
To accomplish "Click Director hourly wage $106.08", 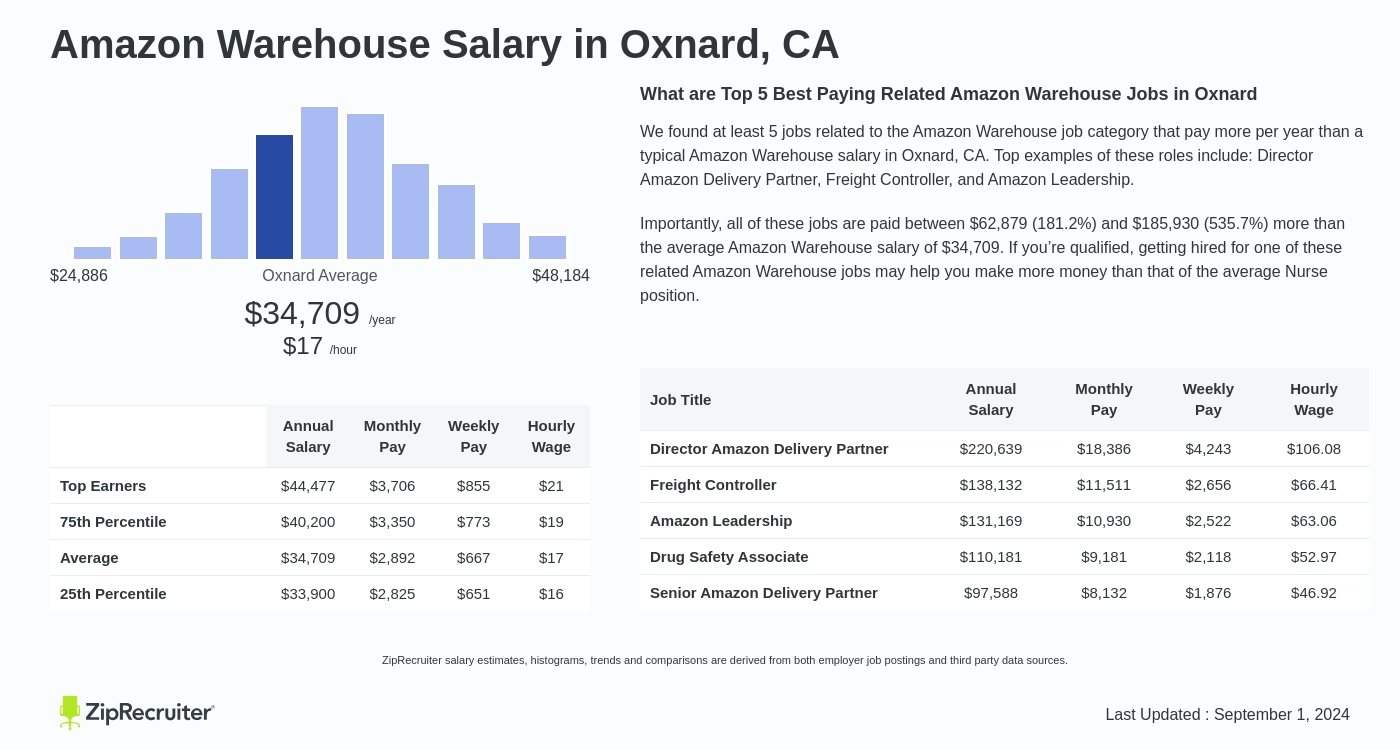I will tap(1314, 449).
